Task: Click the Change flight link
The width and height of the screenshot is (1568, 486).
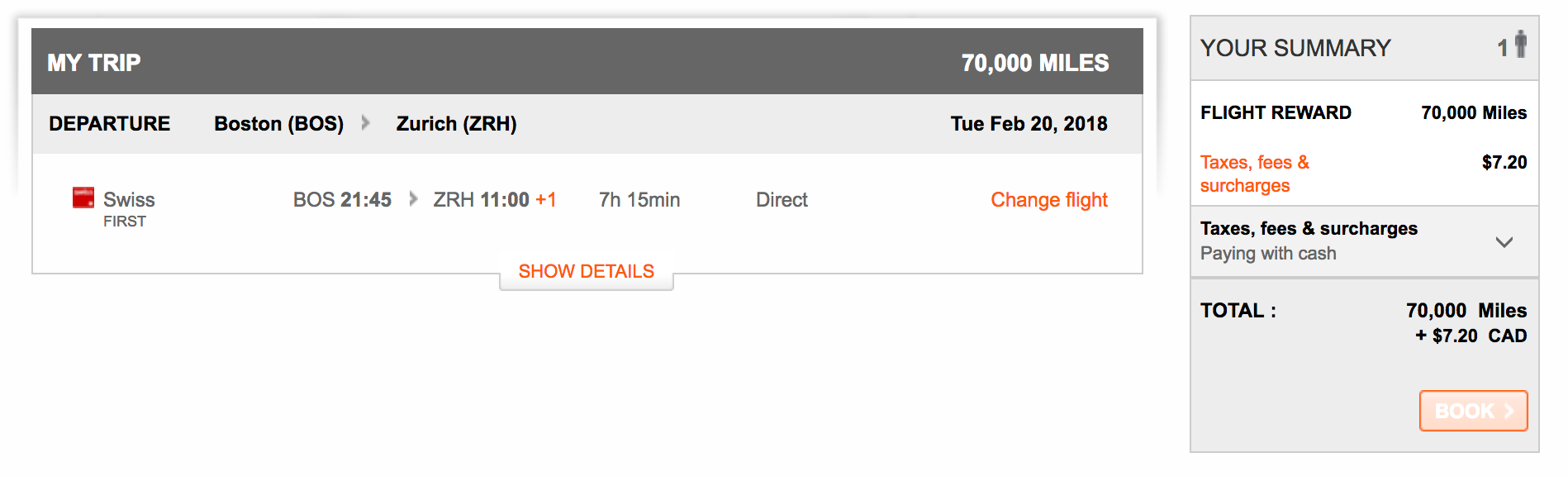Action: [x=1048, y=200]
